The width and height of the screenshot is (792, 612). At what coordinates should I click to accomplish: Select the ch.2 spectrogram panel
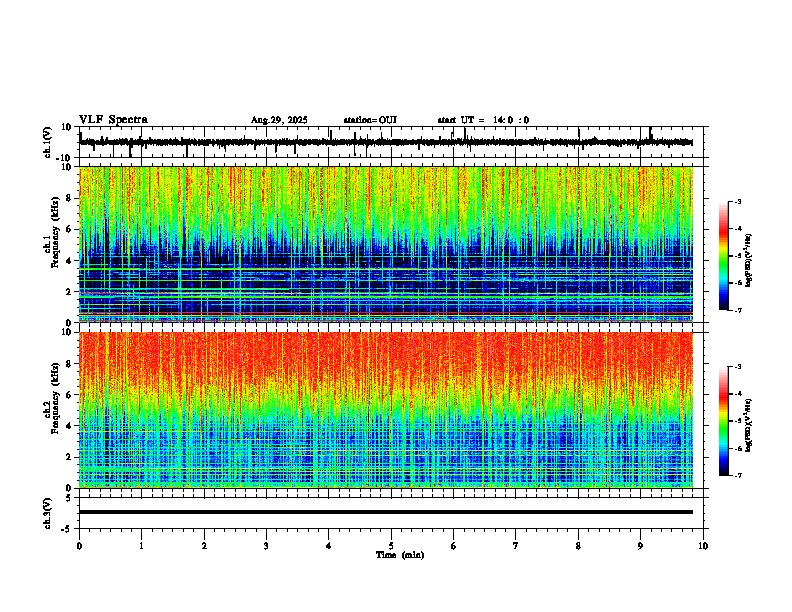click(x=386, y=410)
